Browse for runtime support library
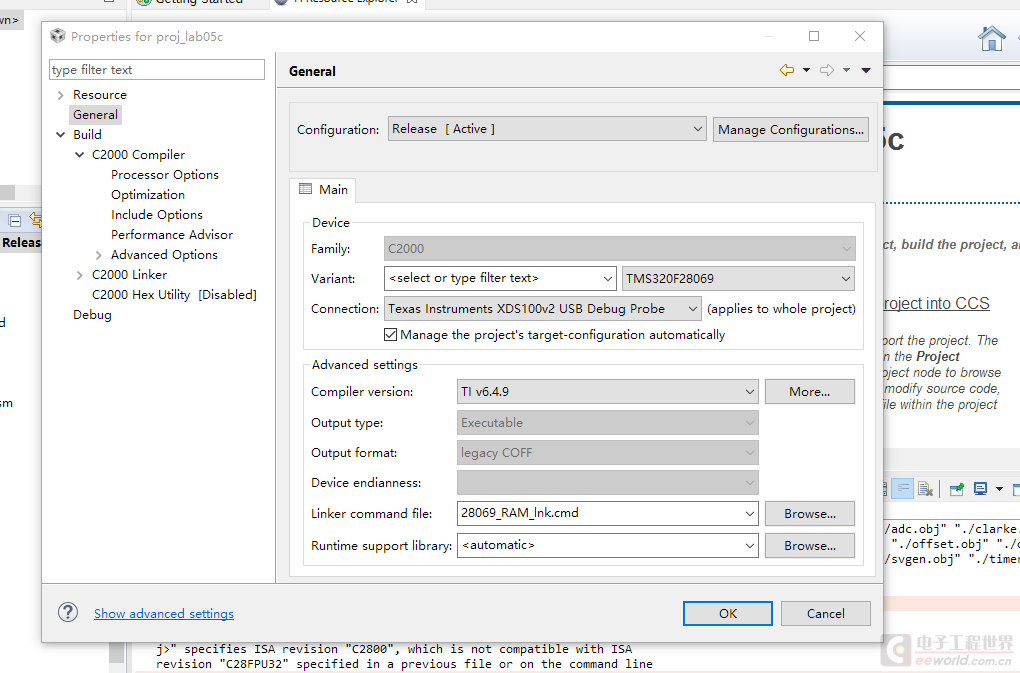This screenshot has width=1020, height=673. coord(809,545)
